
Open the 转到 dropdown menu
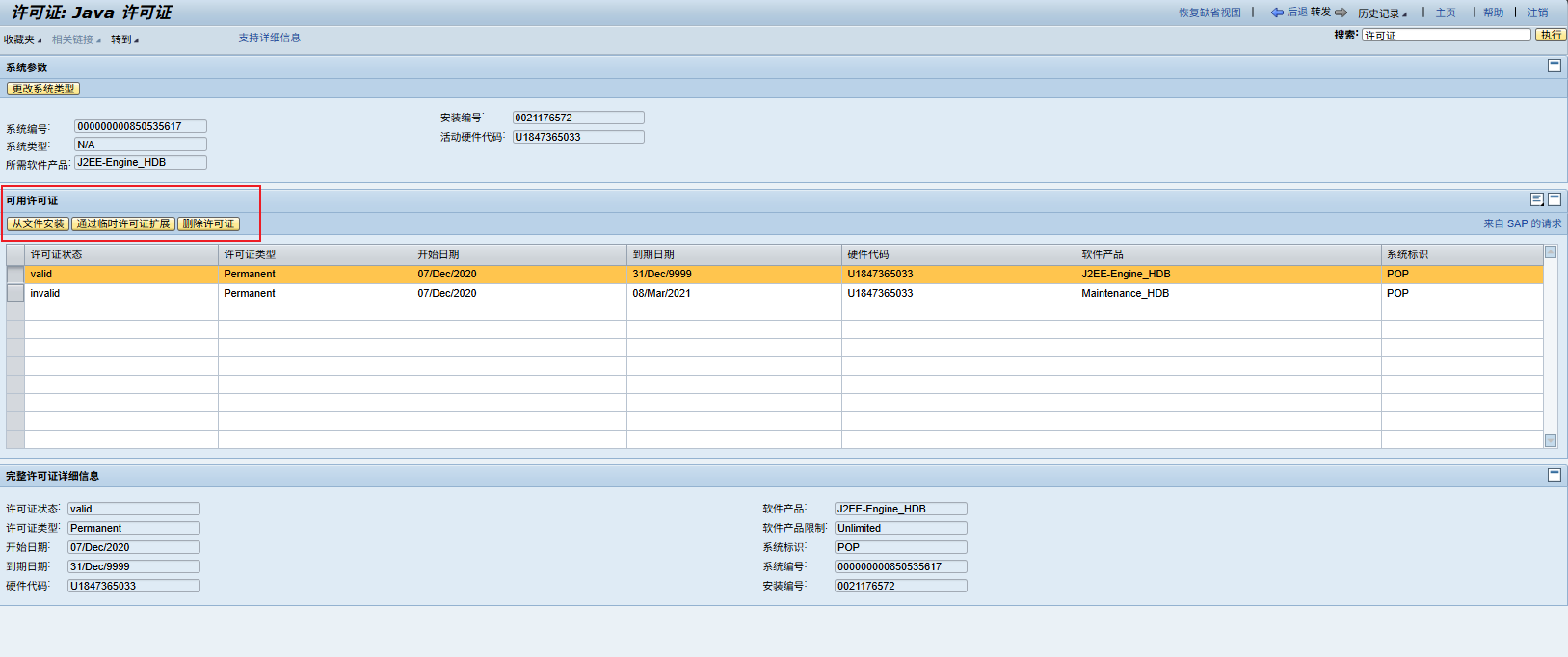[x=124, y=39]
